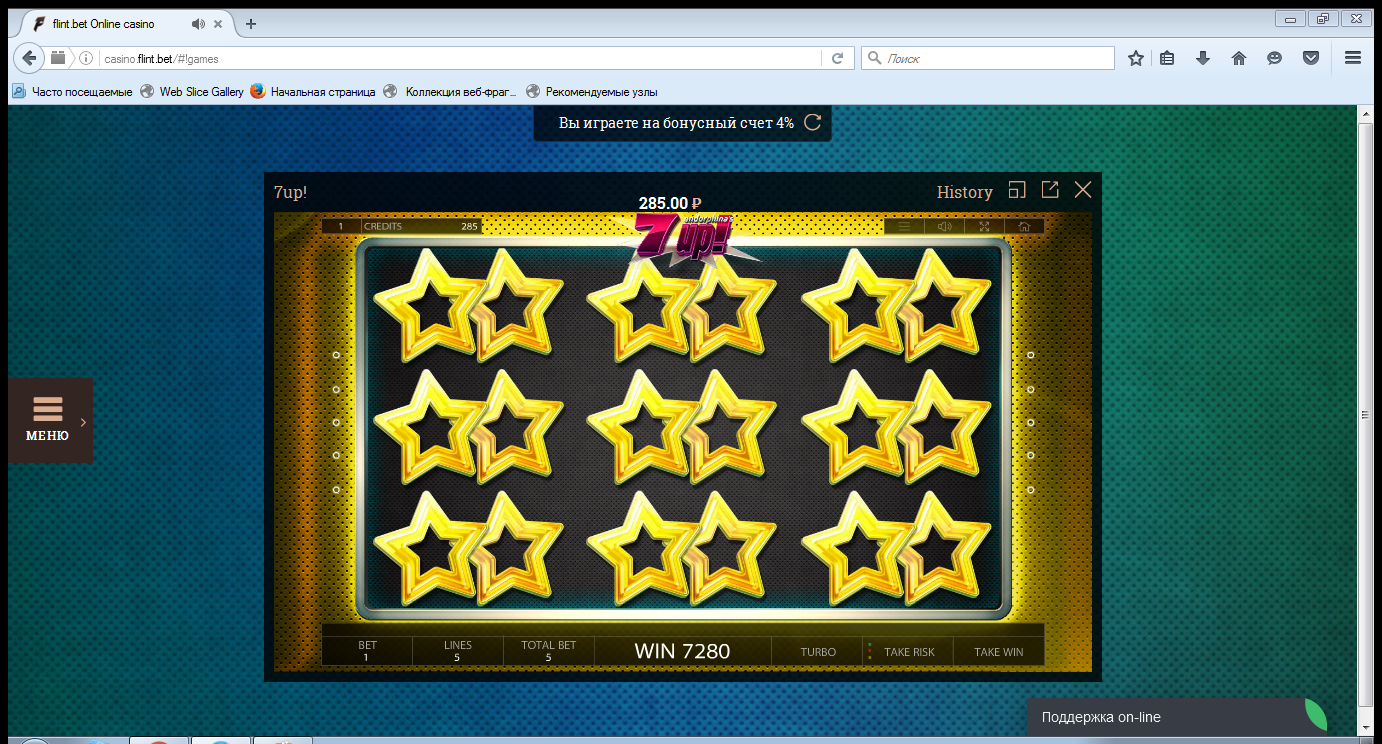This screenshot has width=1382, height=744.
Task: Bookmark this page with star icon
Action: tap(1136, 58)
